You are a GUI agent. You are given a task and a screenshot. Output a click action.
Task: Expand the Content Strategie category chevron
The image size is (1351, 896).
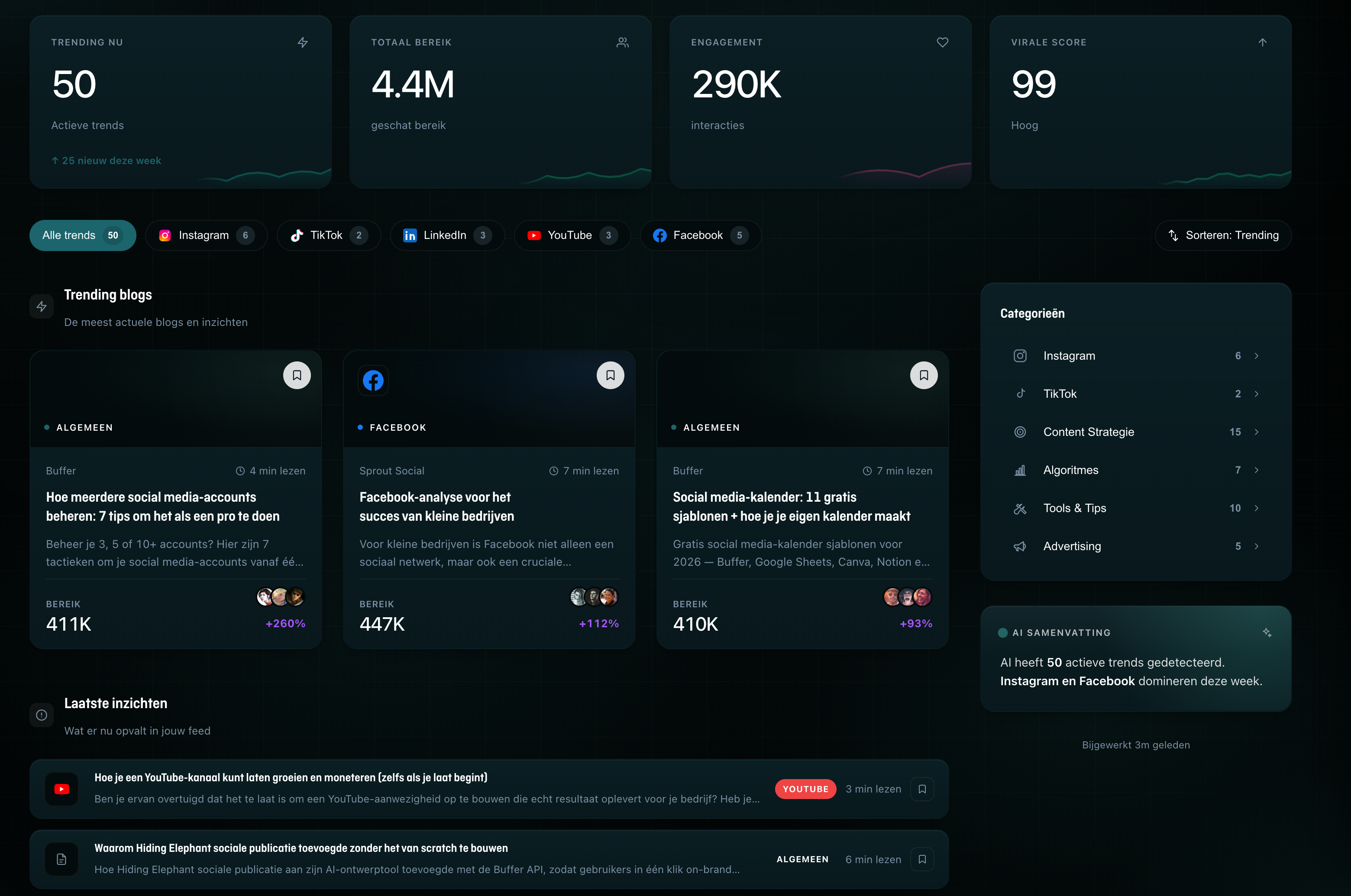(x=1256, y=432)
